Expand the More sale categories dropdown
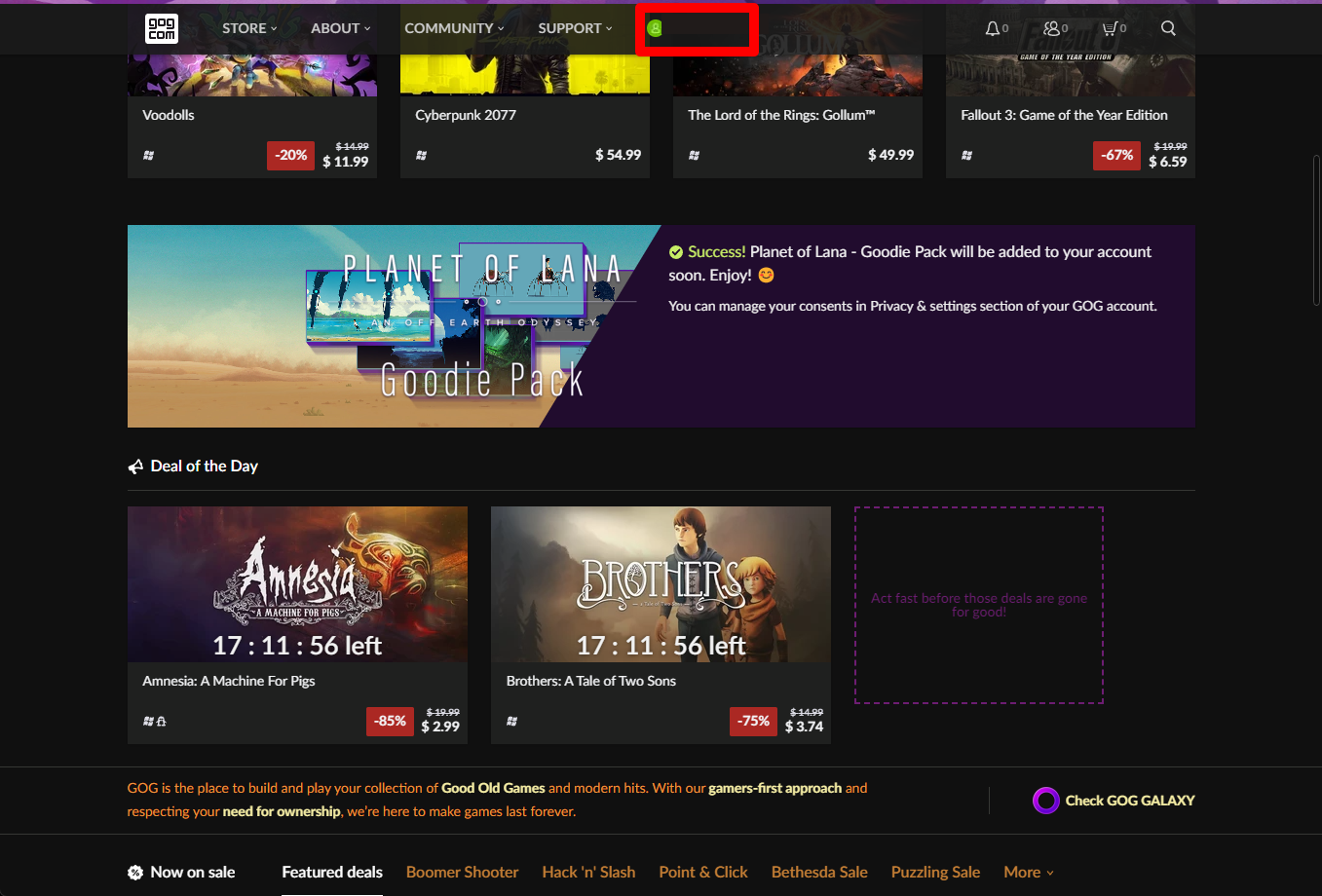1322x896 pixels. tap(1029, 873)
